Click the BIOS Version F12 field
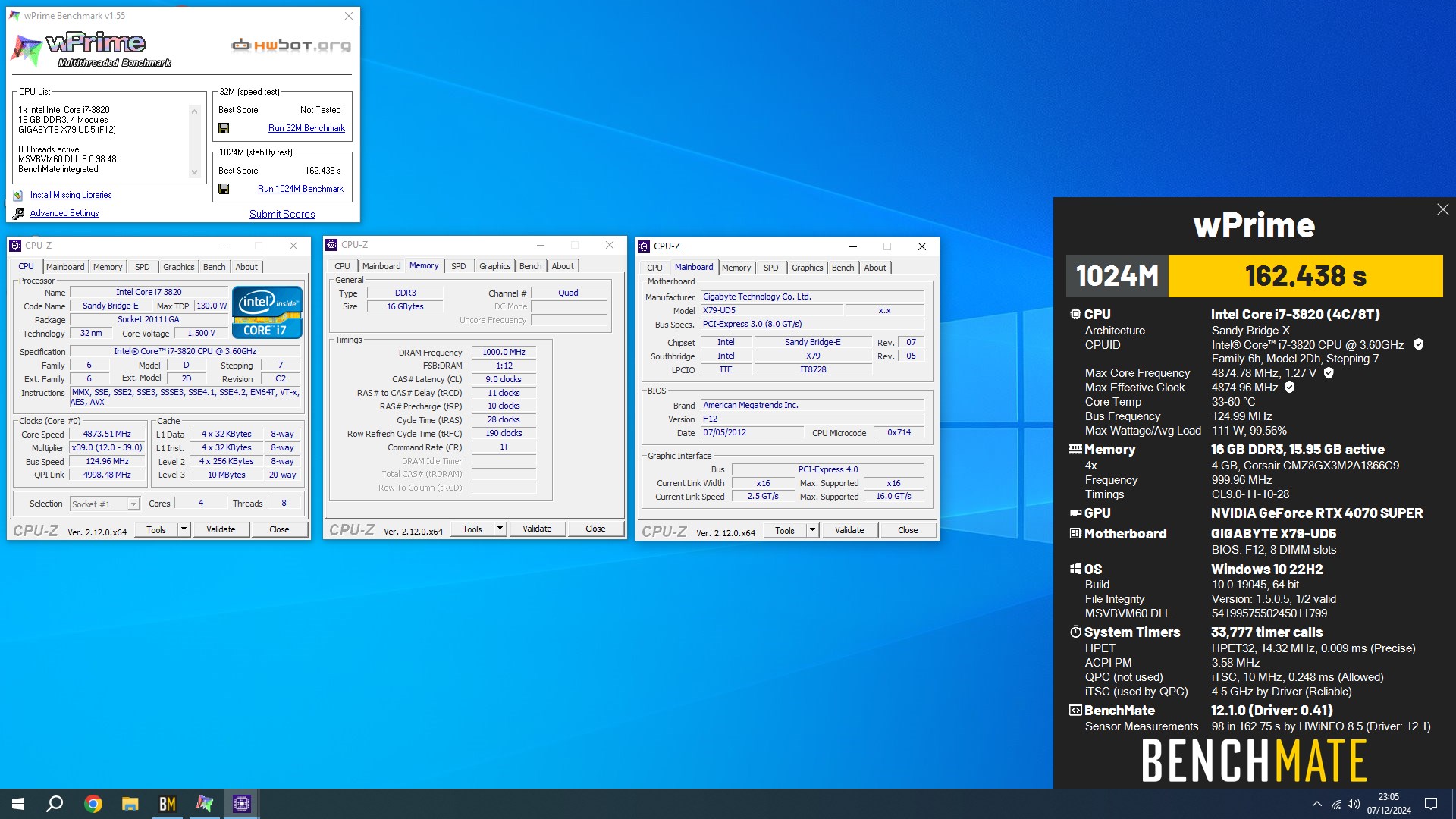 click(812, 419)
